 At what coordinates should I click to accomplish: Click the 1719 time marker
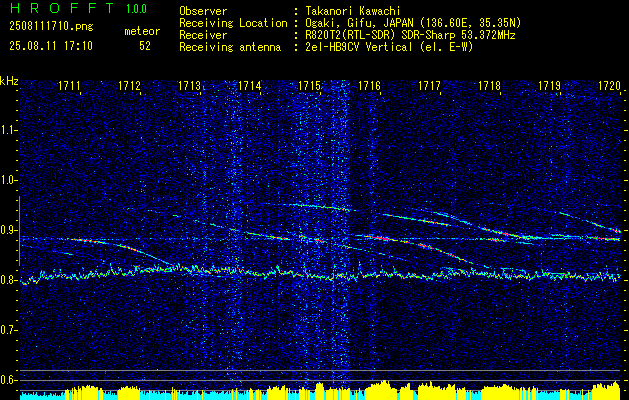pyautogui.click(x=550, y=86)
